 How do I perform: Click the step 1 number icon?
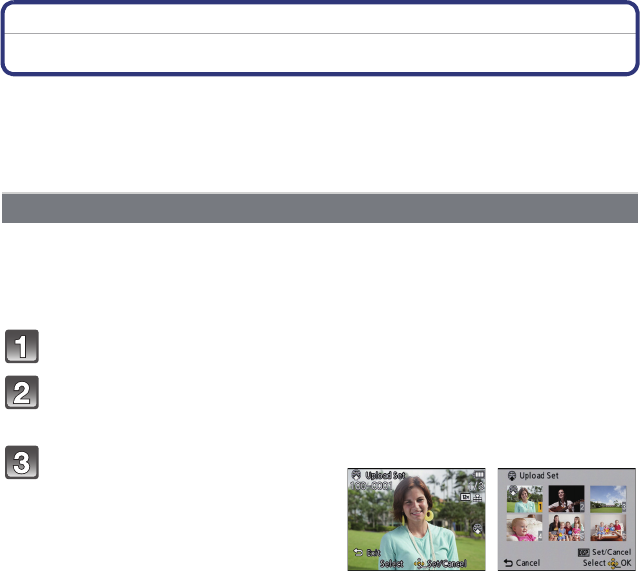[22, 346]
